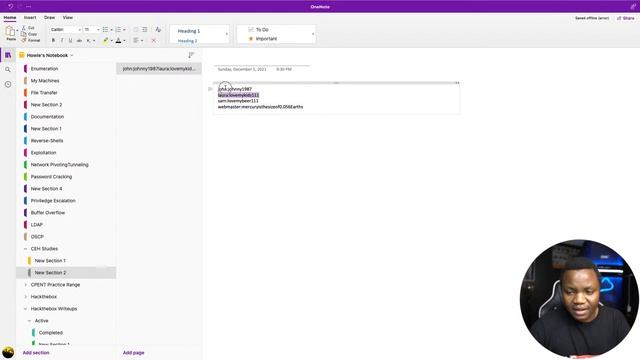Switch to the Home tab

pos(10,18)
